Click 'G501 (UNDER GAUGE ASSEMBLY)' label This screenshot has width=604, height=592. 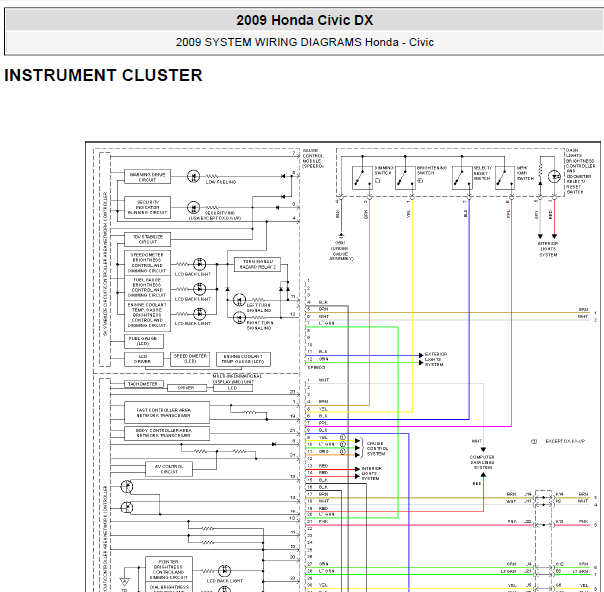(341, 251)
